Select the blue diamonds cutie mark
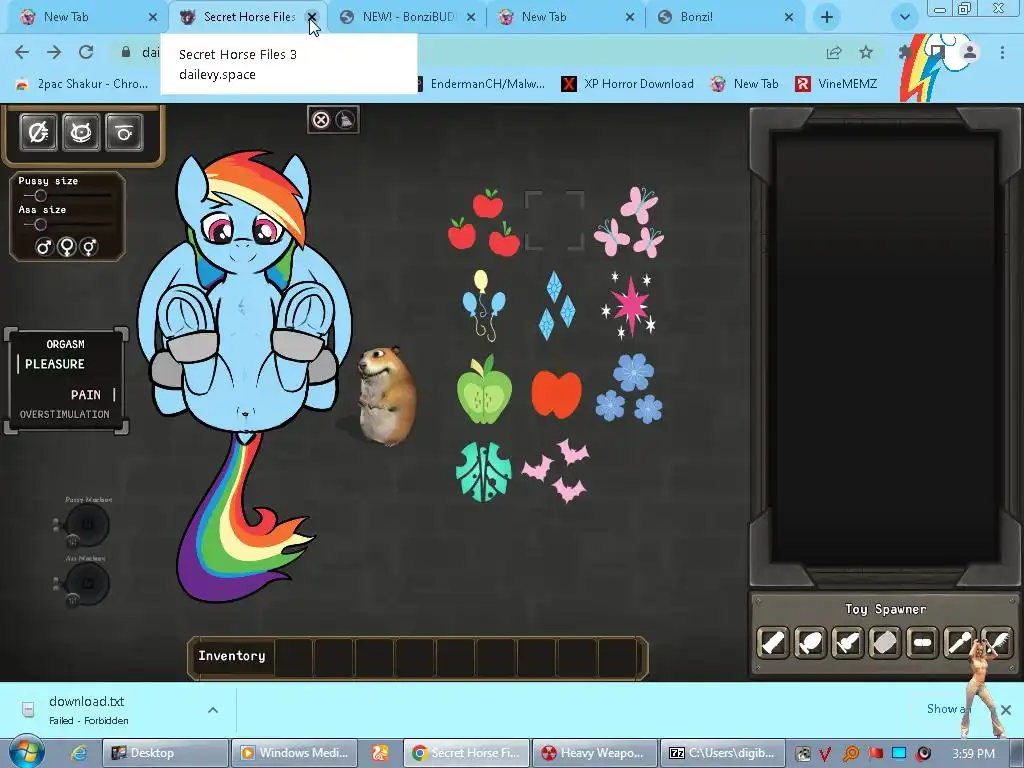The height and width of the screenshot is (768, 1024). coord(556,305)
